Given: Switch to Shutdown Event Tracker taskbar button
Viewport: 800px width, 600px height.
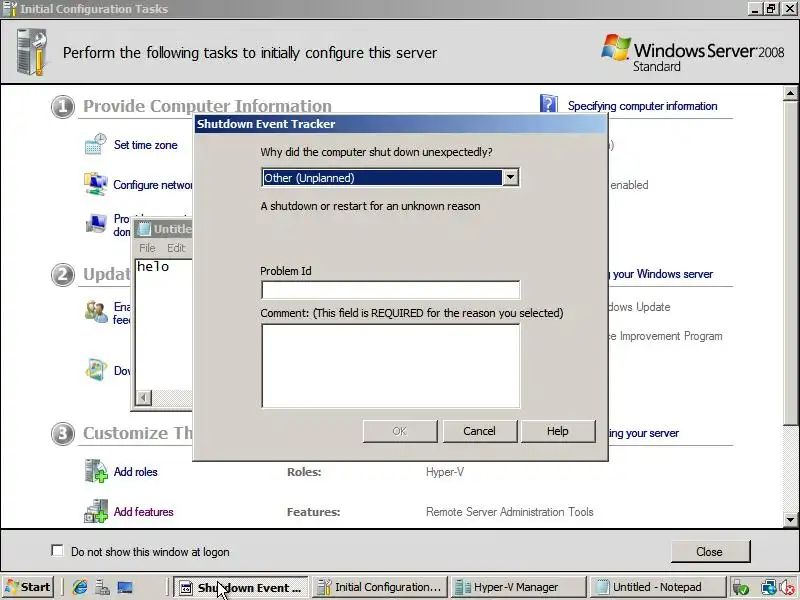Looking at the screenshot, I should [x=241, y=587].
